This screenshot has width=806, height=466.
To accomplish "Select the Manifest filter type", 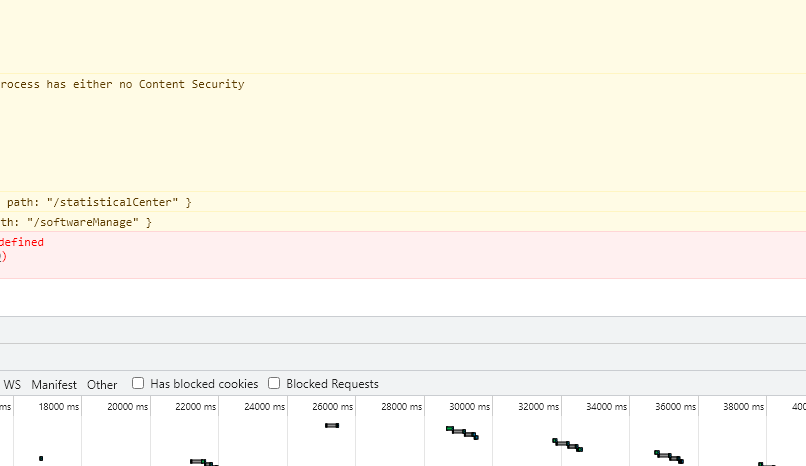I will point(54,385).
